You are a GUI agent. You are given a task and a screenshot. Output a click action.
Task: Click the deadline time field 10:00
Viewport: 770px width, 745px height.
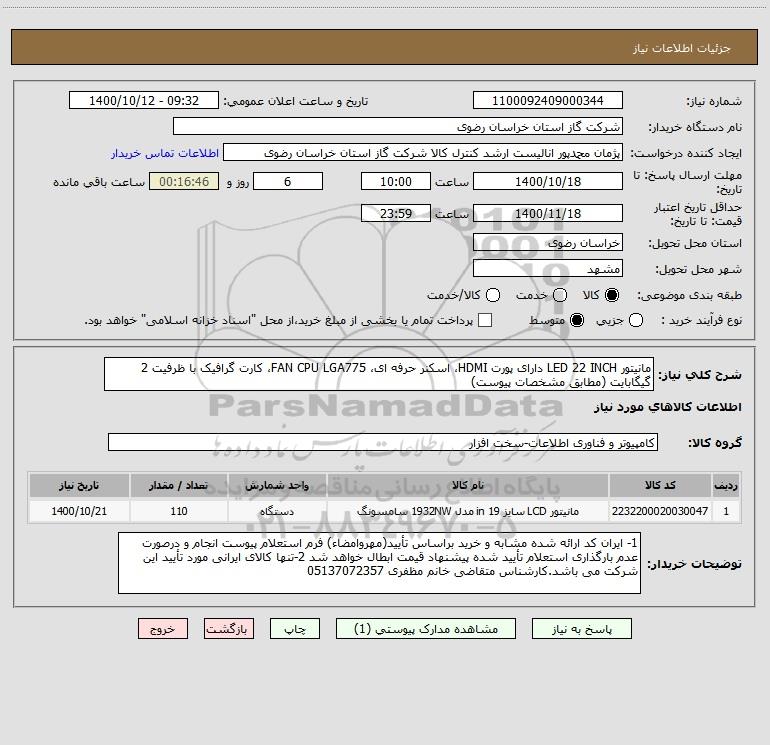pyautogui.click(x=396, y=182)
